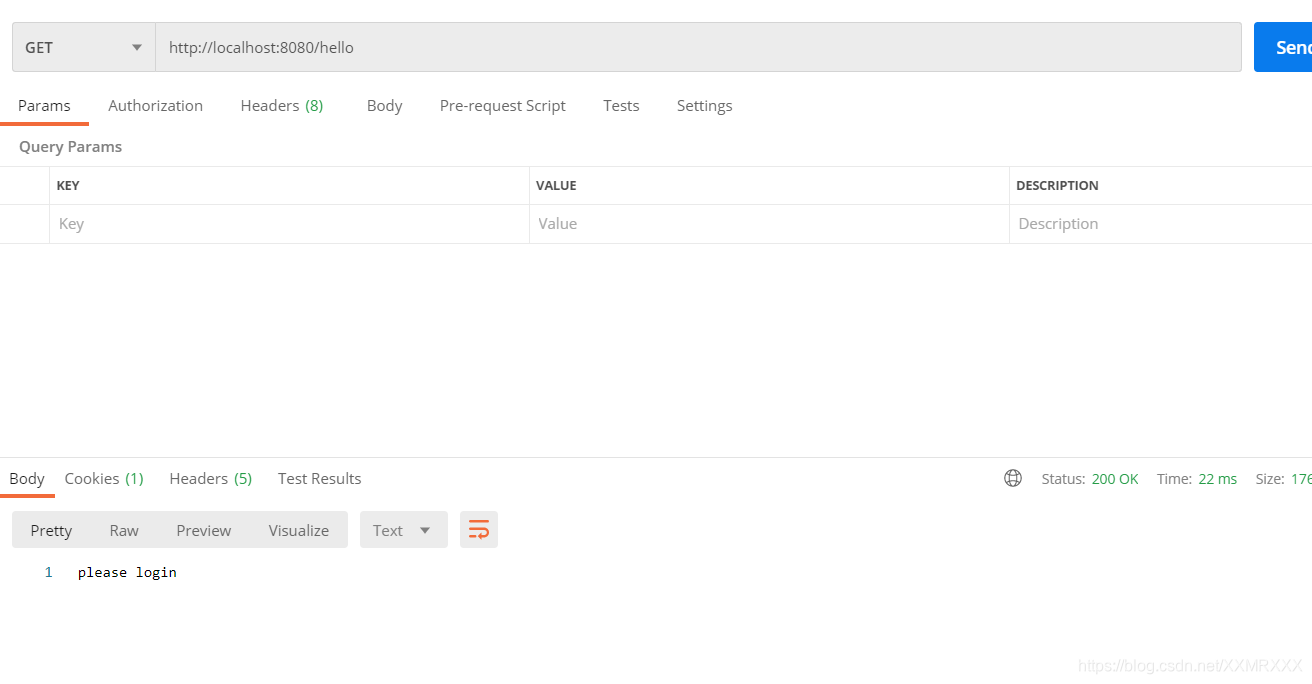Open the Tests tab
Image resolution: width=1312 pixels, height=684 pixels.
(x=621, y=105)
